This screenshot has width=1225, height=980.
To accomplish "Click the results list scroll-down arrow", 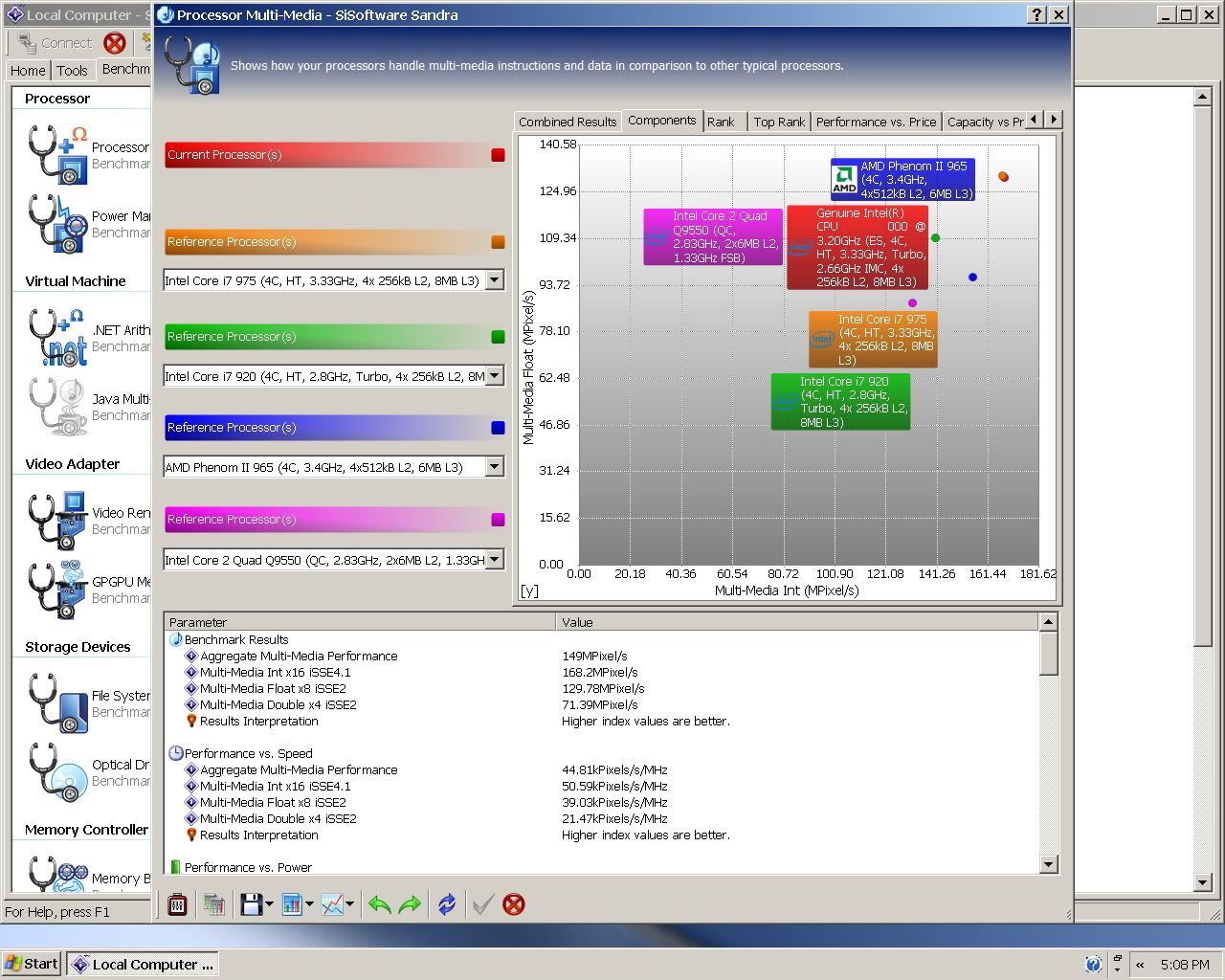I will point(1048,864).
